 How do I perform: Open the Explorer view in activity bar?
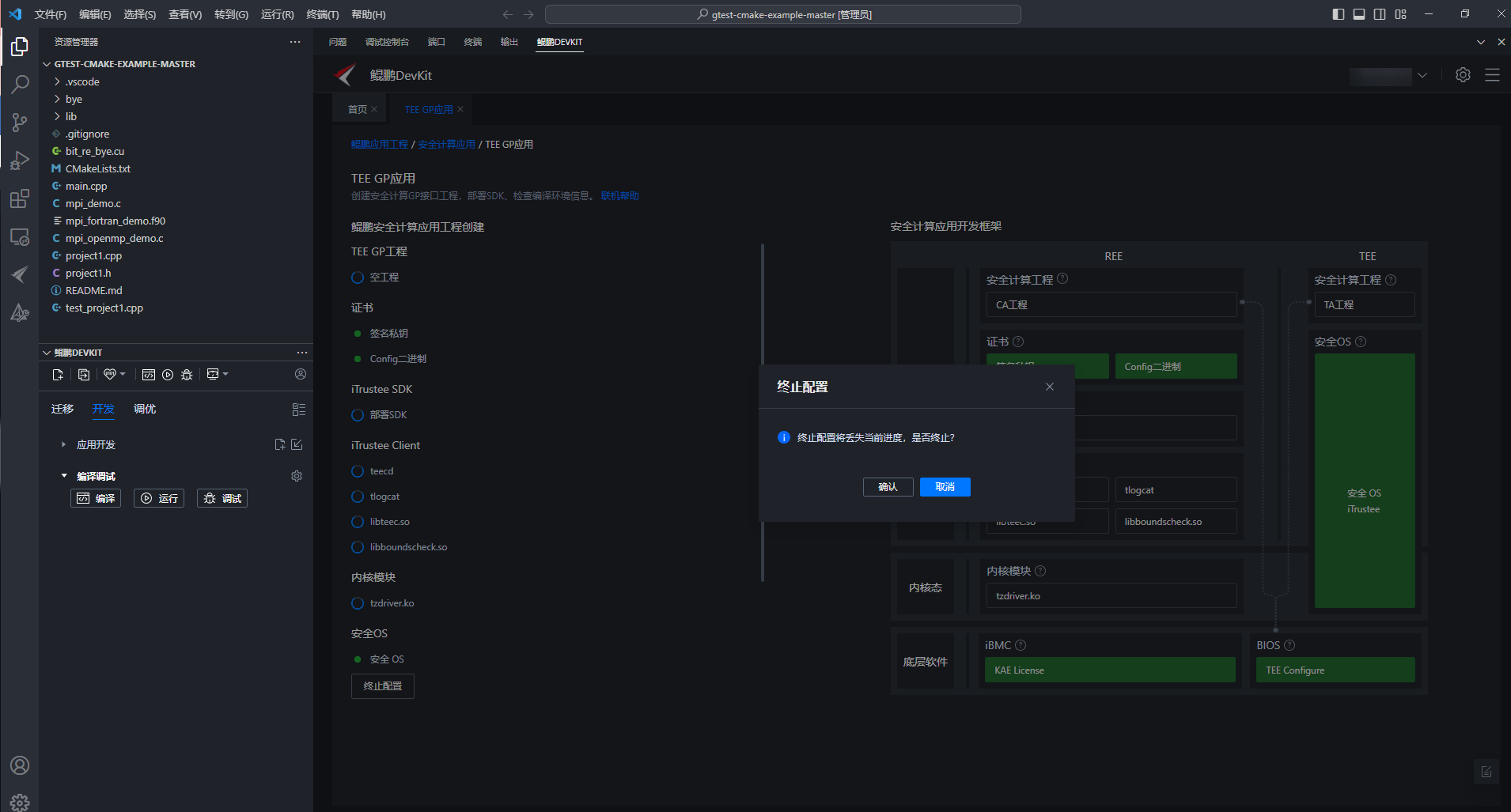(20, 47)
